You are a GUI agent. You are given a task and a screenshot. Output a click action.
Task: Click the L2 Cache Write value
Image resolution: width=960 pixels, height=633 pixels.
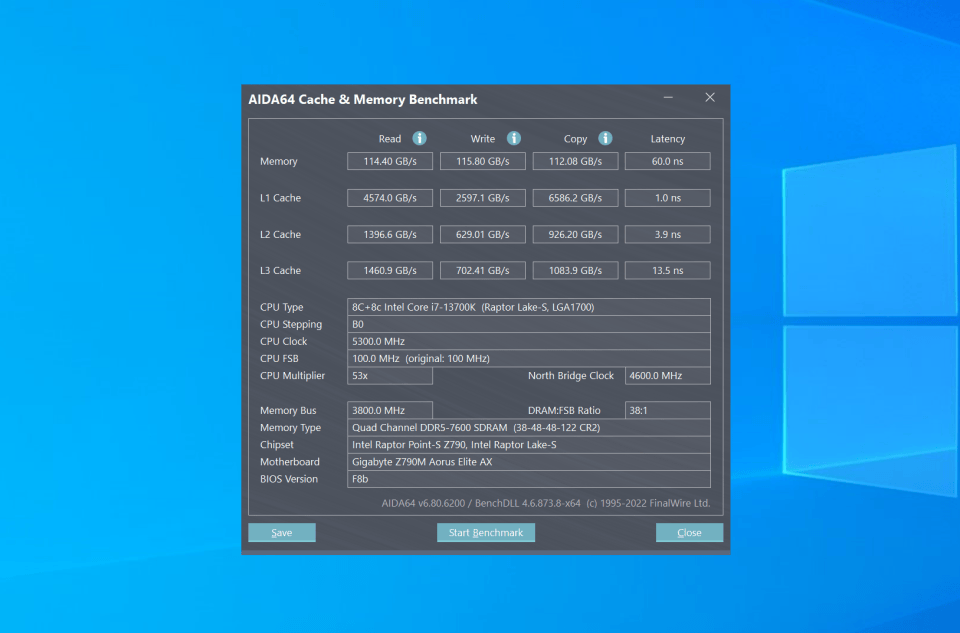coord(482,234)
